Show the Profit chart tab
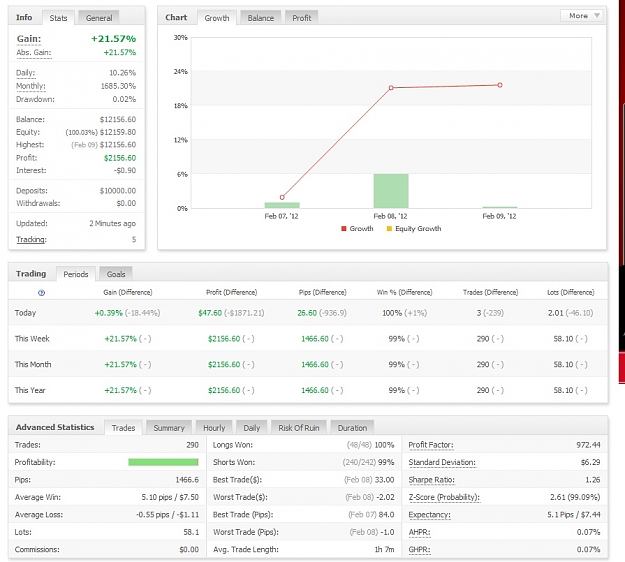 point(301,18)
